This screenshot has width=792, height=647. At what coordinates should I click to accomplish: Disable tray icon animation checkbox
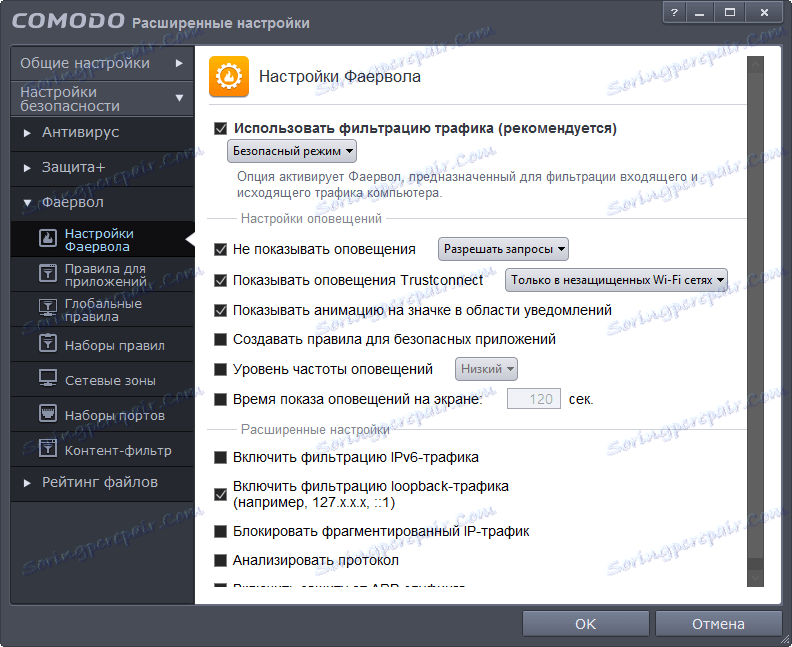tap(220, 310)
